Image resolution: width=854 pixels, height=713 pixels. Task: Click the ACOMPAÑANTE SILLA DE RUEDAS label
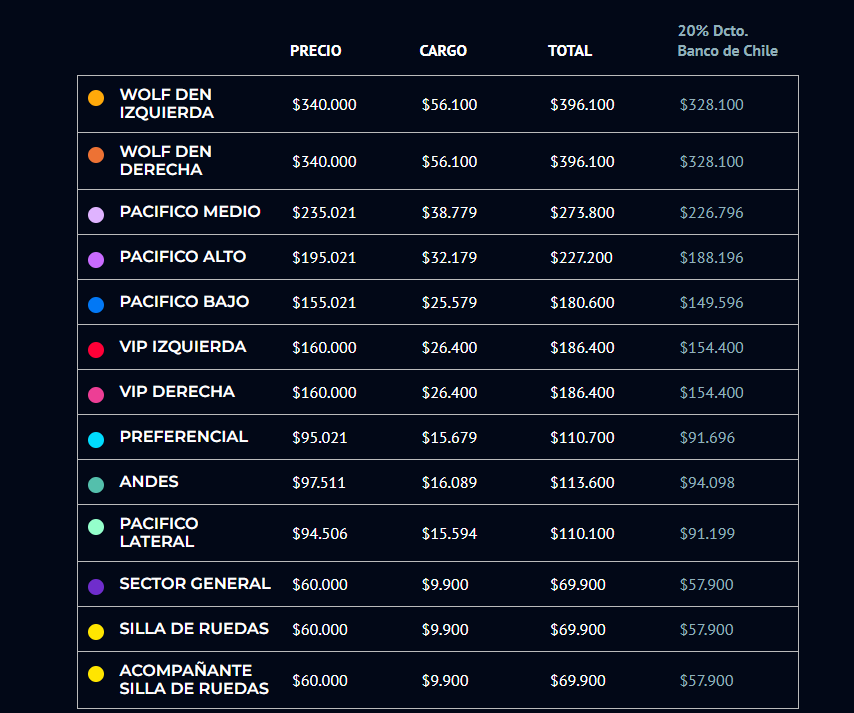pyautogui.click(x=194, y=679)
